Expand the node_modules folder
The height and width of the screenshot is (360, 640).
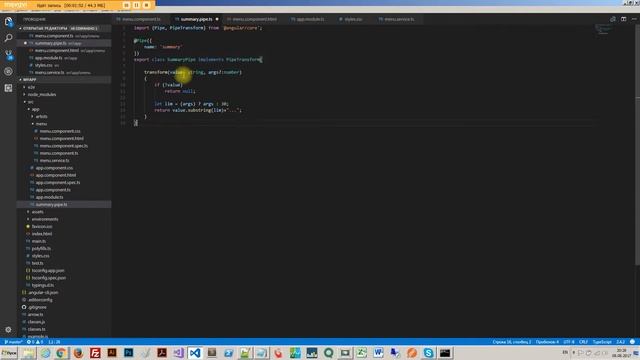pos(42,94)
